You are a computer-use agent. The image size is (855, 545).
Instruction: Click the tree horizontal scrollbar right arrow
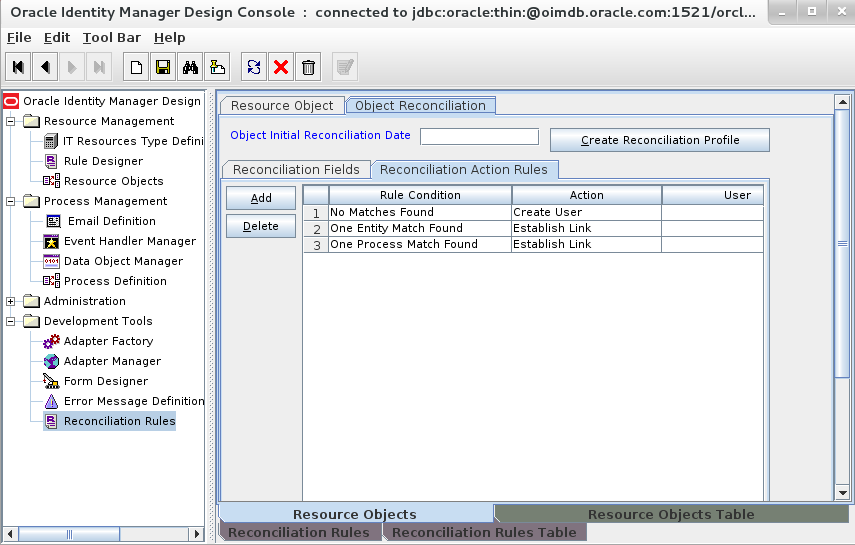[197, 534]
